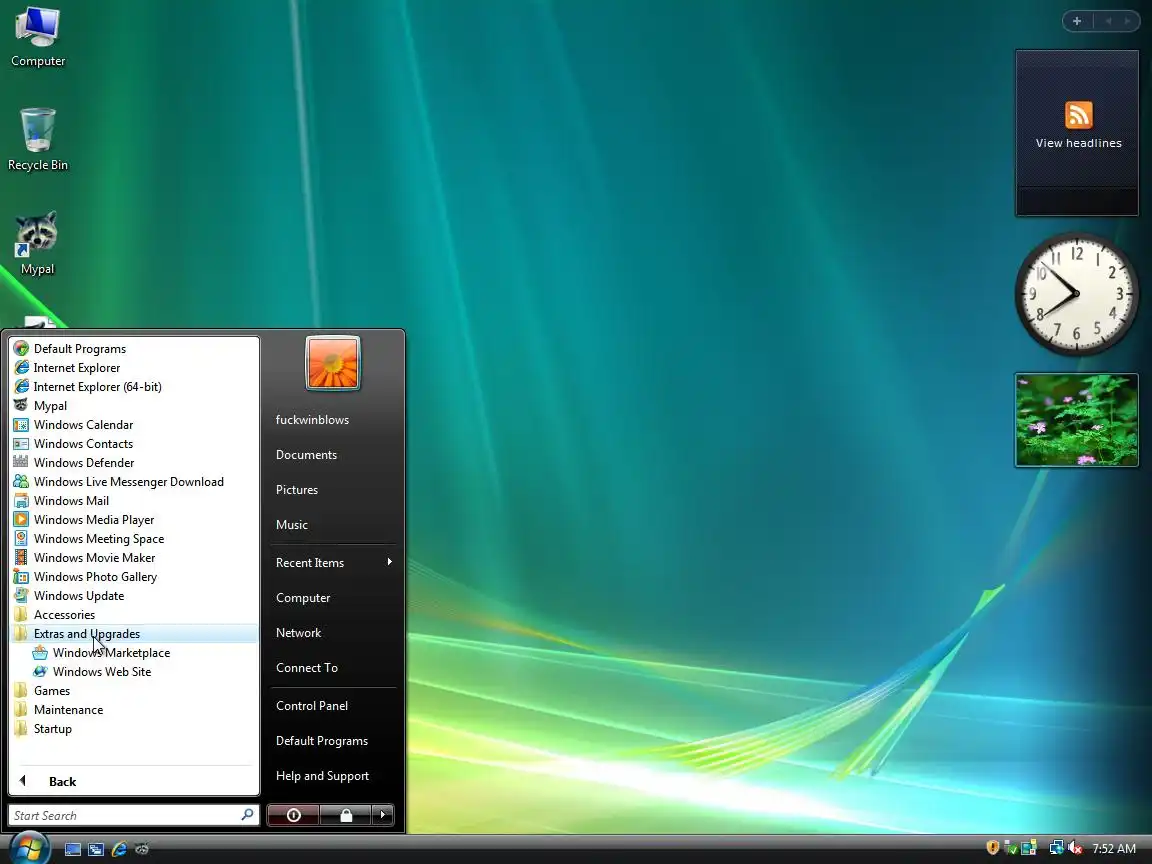Click the muted volume speaker icon

tap(1075, 848)
